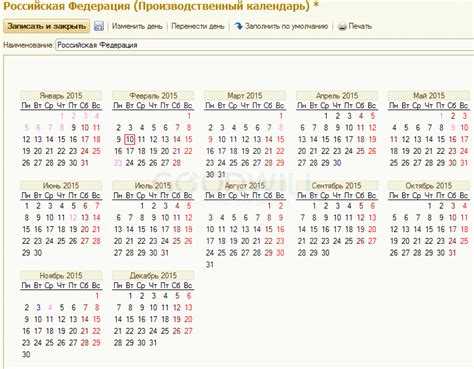Select day 31 in January 2015
Screen dimensions: 474x369
85,163
